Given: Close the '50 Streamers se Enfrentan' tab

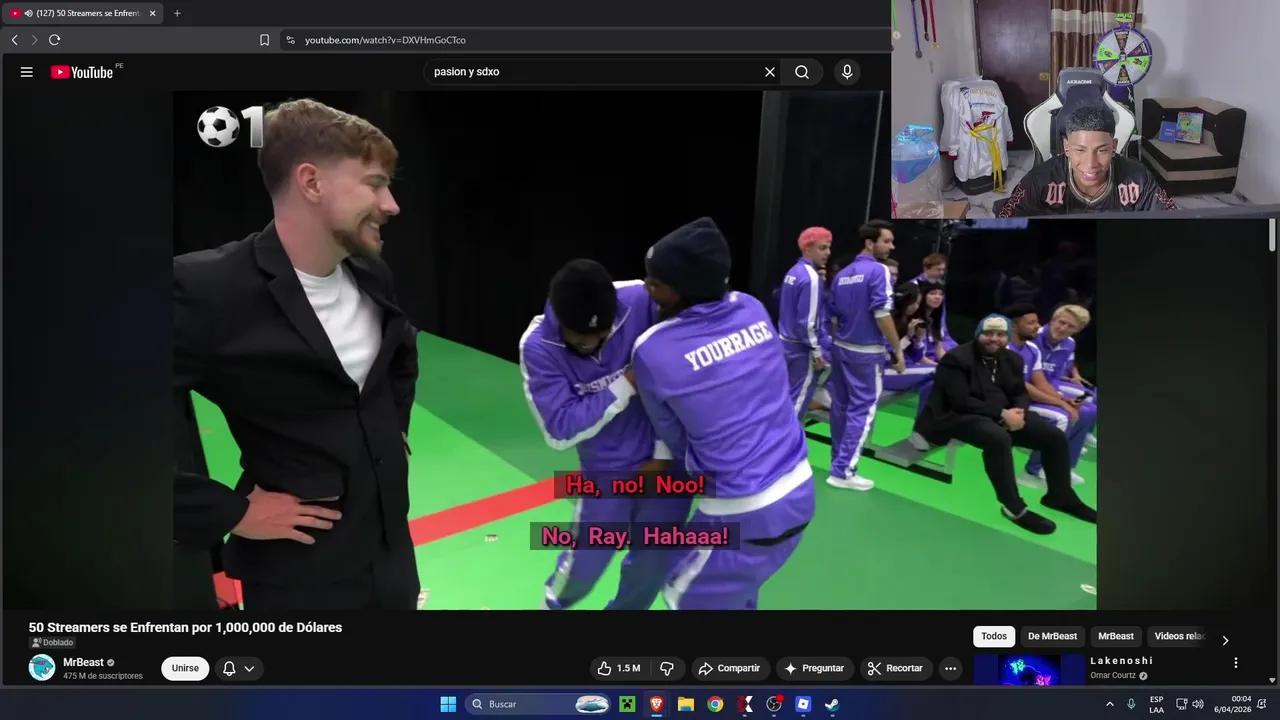Looking at the screenshot, I should point(152,13).
